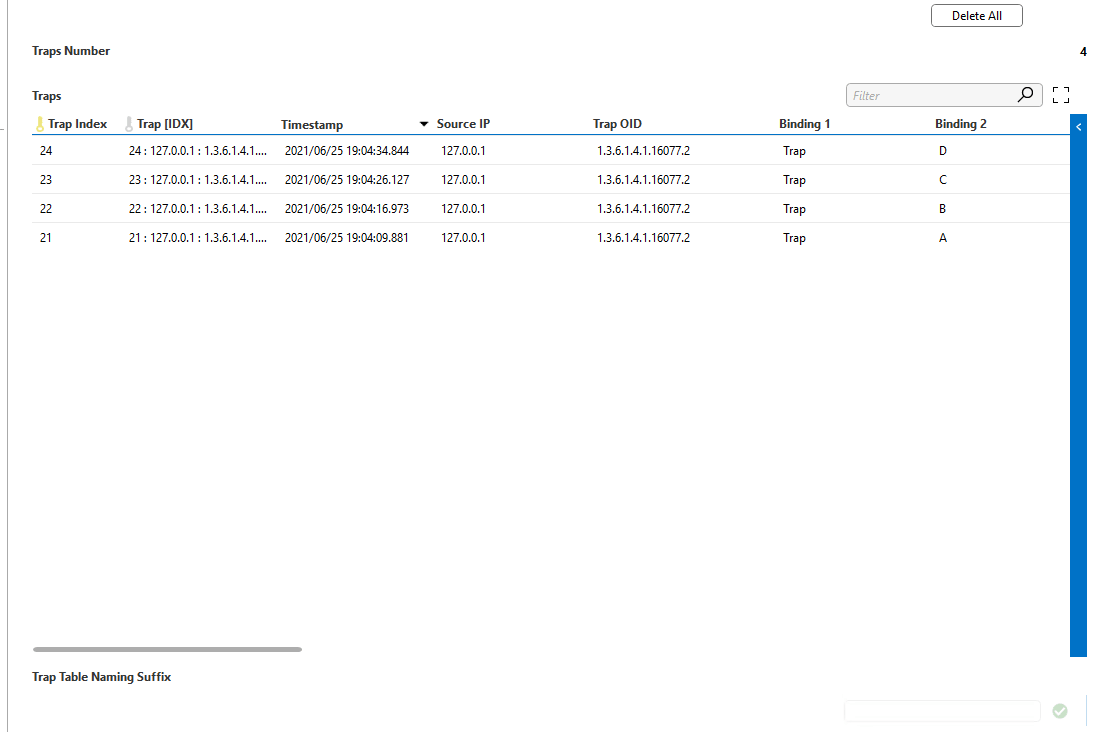Click timestamp 2021/06/25 19:04:34.844
The image size is (1094, 732).
347,151
